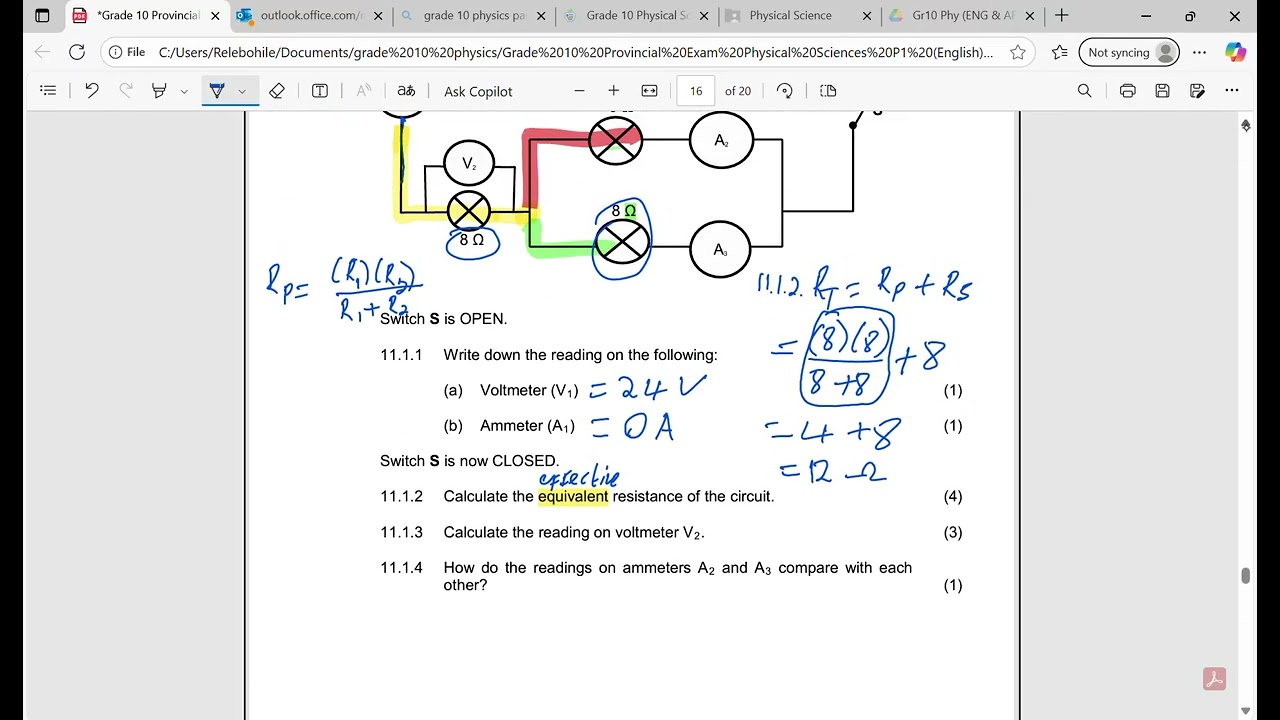Open the Translate tool
The image size is (1280, 720).
click(406, 91)
